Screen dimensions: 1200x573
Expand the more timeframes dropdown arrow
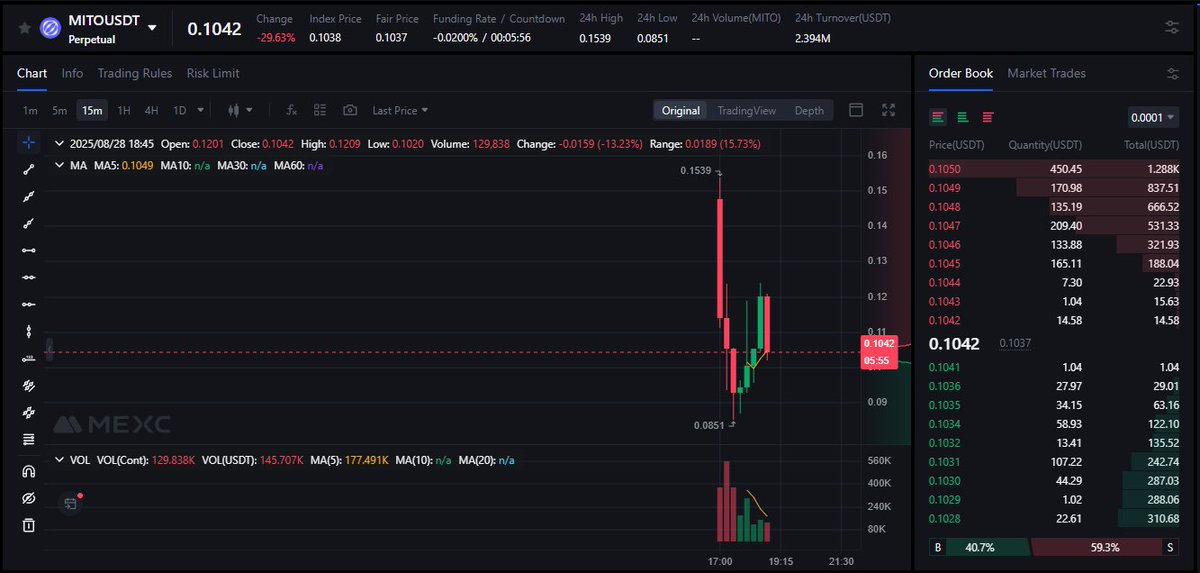click(201, 110)
